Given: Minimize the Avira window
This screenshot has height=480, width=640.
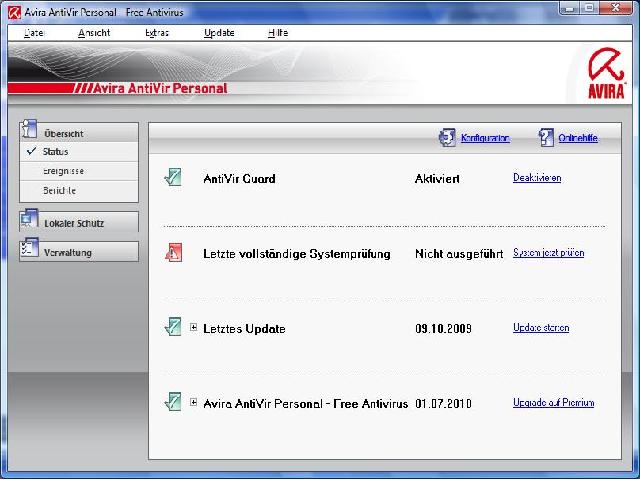Looking at the screenshot, I should coord(569,8).
